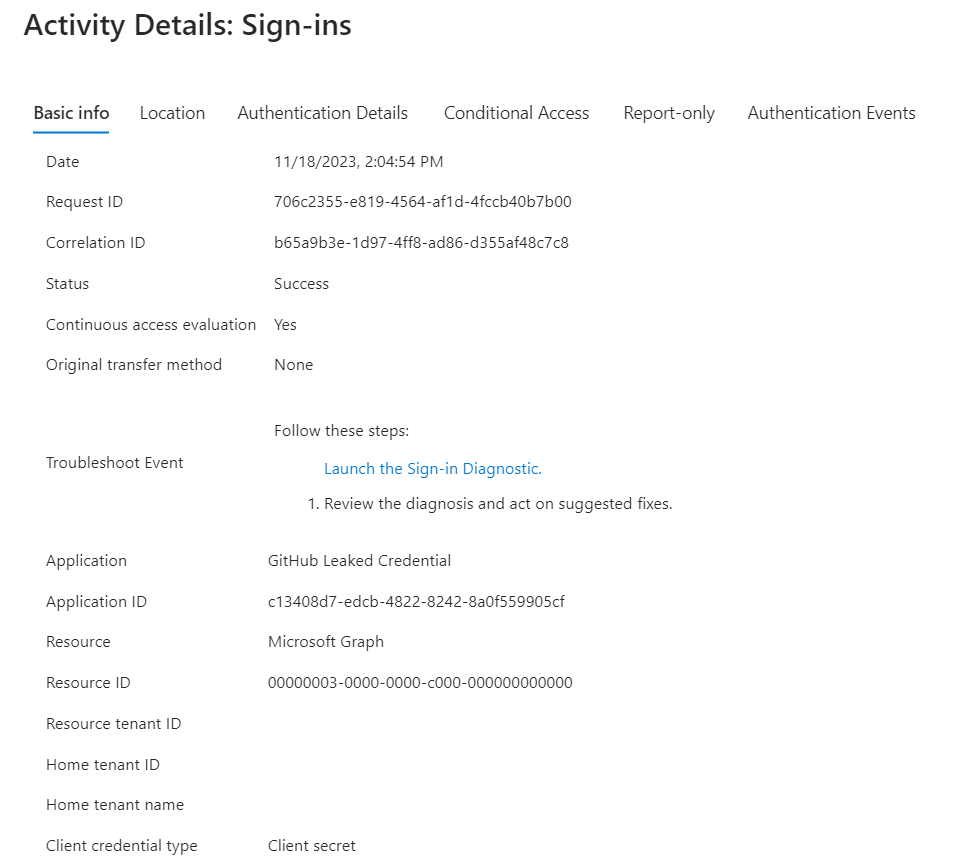Image resolution: width=965 pixels, height=864 pixels.
Task: Select the Conditional Access tab
Action: point(516,113)
